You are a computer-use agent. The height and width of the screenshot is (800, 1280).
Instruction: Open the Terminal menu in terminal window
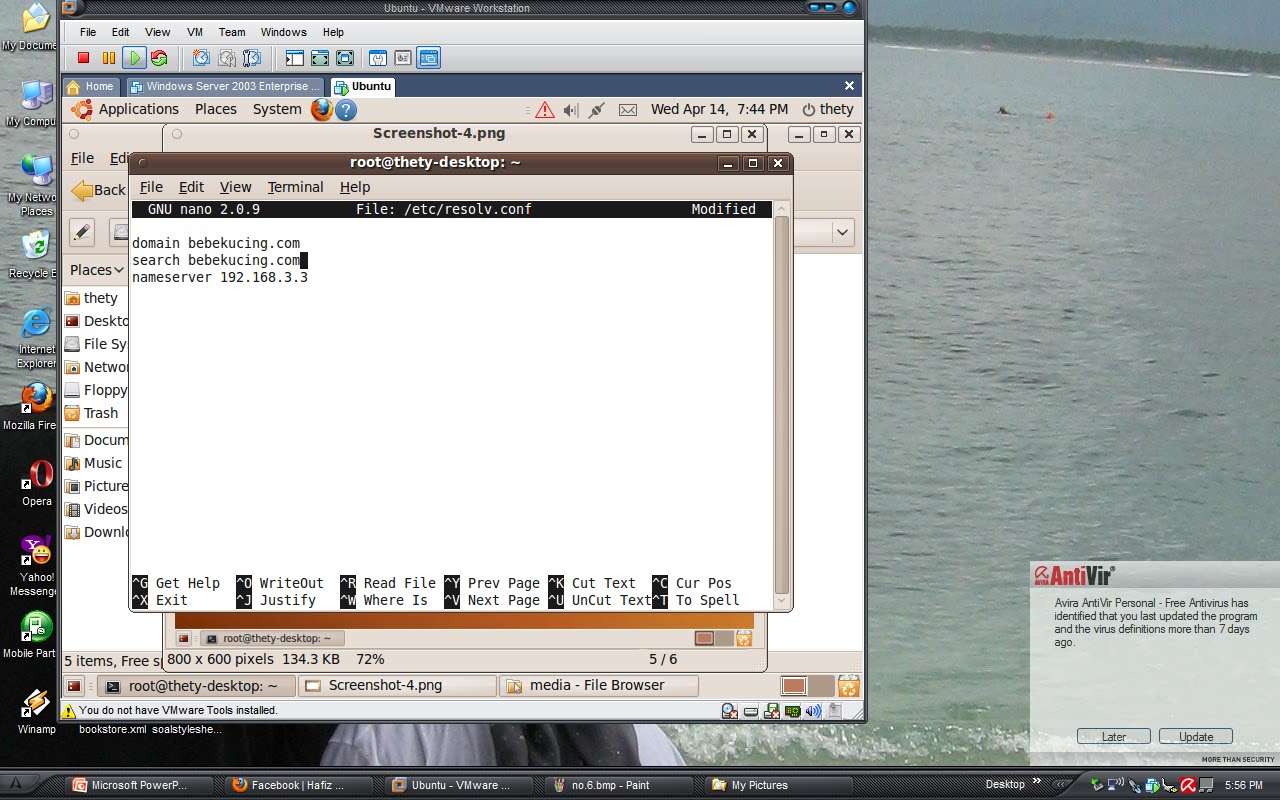[295, 187]
